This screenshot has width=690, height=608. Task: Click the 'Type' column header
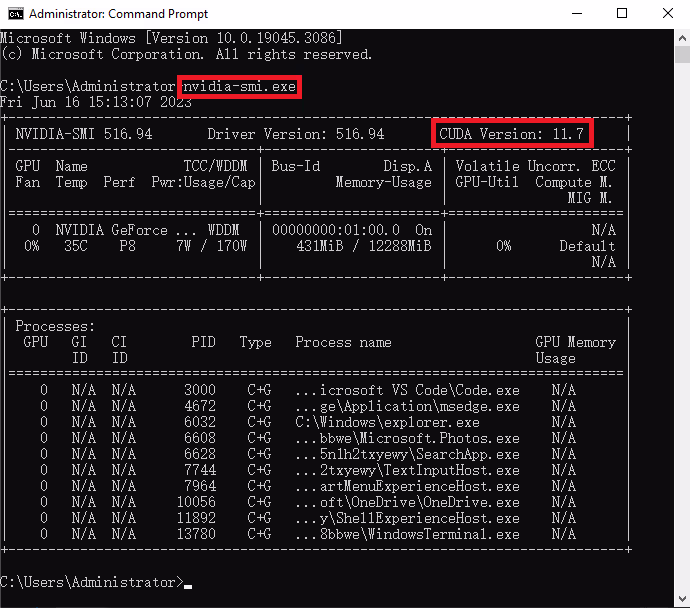(x=255, y=342)
